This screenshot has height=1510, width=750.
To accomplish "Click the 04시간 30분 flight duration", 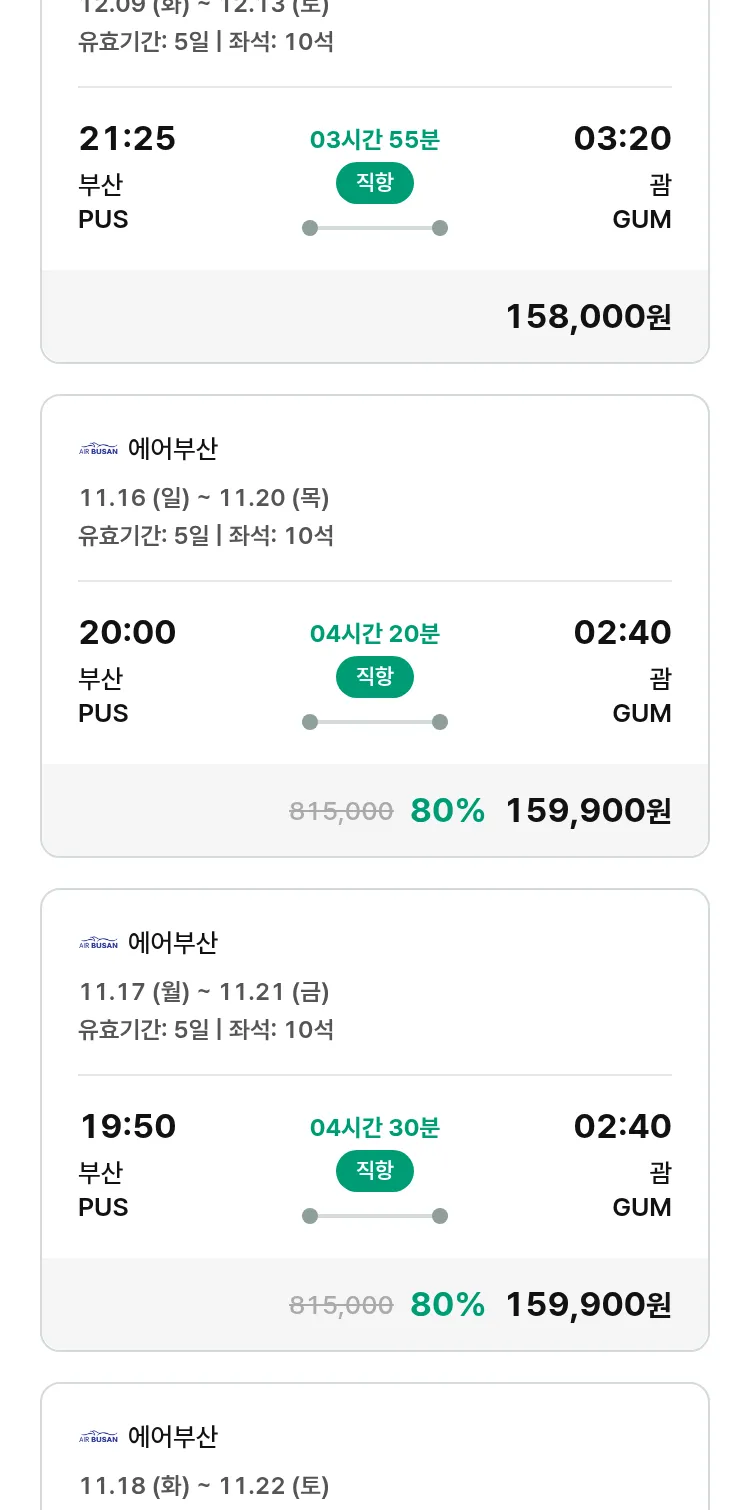I will click(375, 1127).
